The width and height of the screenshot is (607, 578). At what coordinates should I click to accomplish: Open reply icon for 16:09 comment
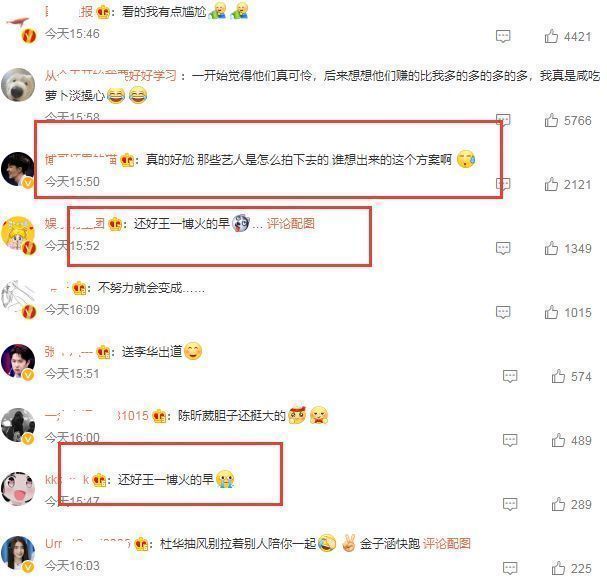pos(503,312)
